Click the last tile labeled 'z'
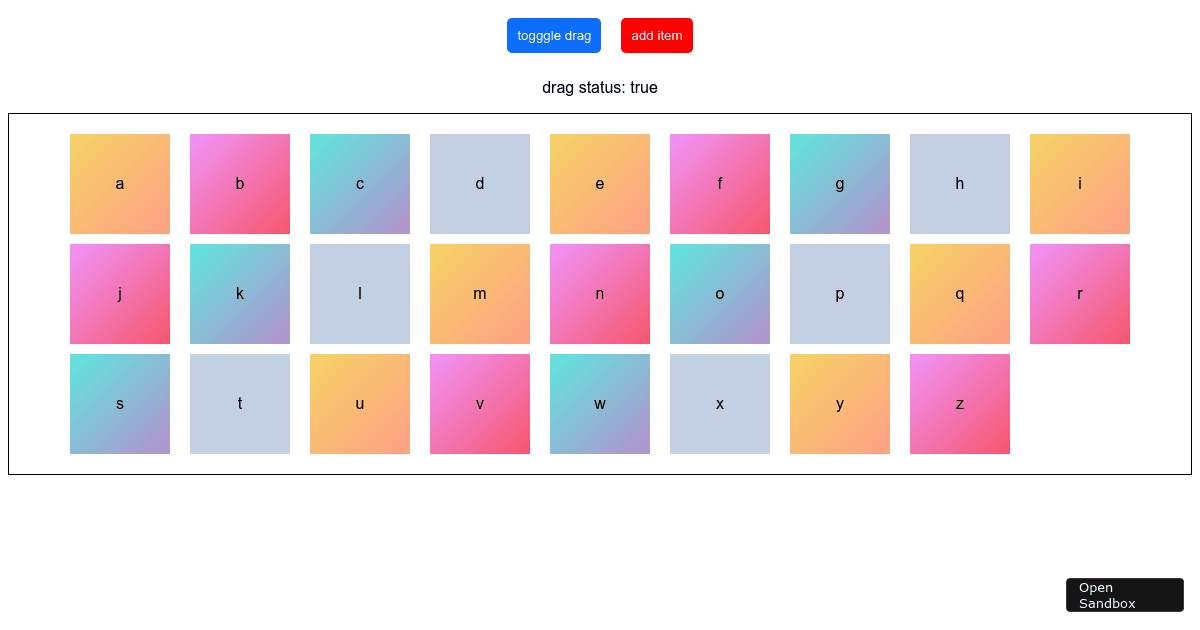 960,403
